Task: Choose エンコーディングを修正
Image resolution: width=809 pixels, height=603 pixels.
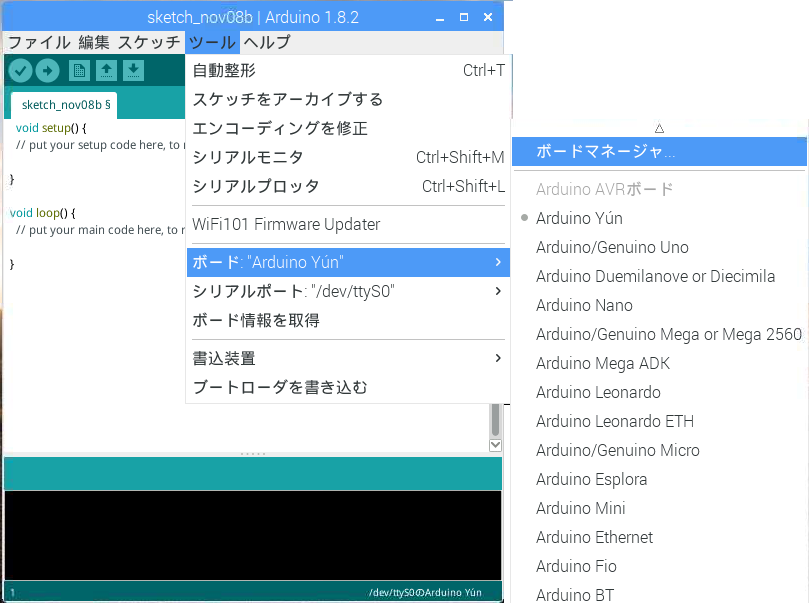Action: point(348,128)
